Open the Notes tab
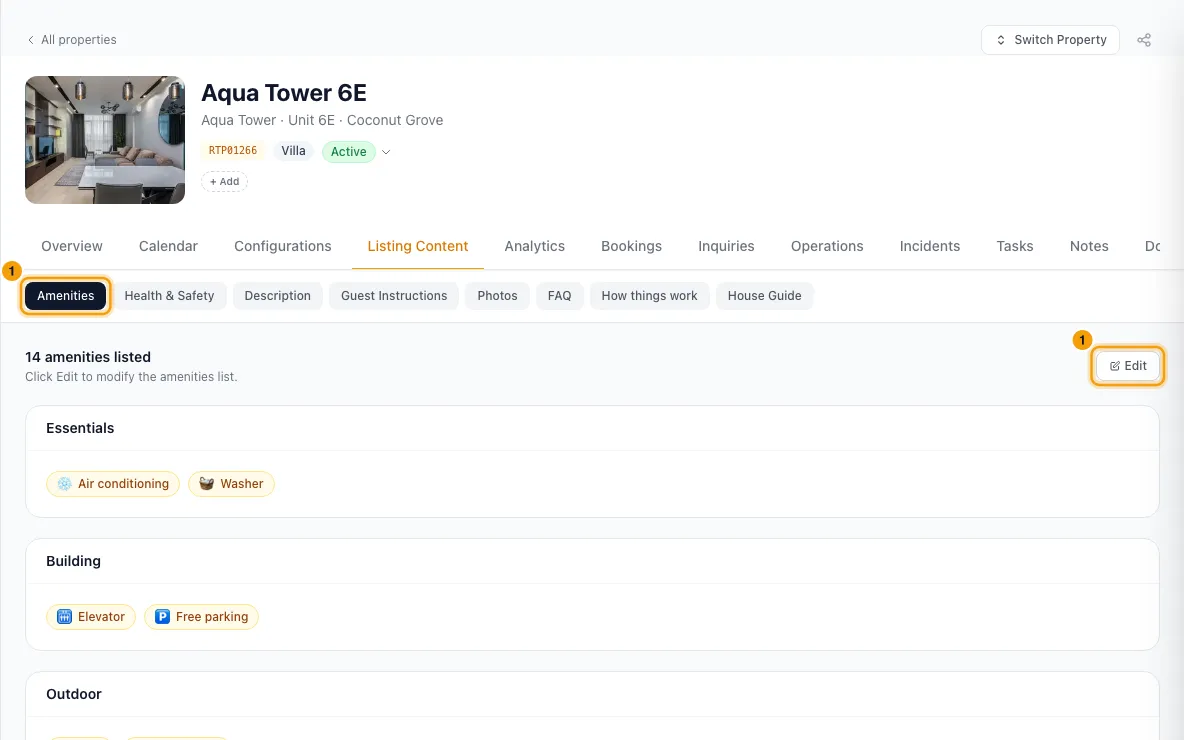This screenshot has width=1184, height=740. pyautogui.click(x=1089, y=246)
